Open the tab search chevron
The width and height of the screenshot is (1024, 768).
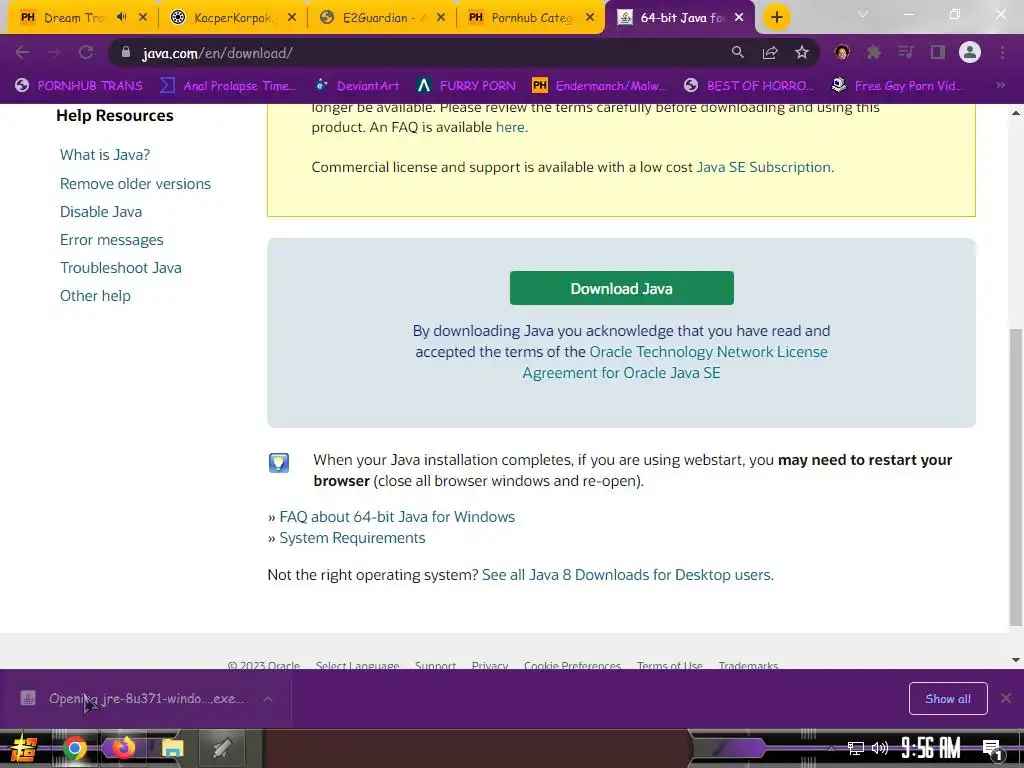[x=863, y=14]
